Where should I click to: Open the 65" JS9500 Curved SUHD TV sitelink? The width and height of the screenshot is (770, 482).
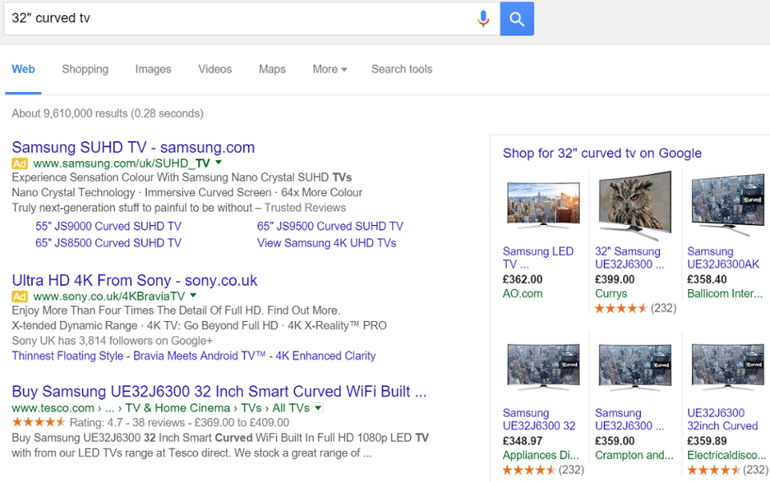tap(330, 227)
